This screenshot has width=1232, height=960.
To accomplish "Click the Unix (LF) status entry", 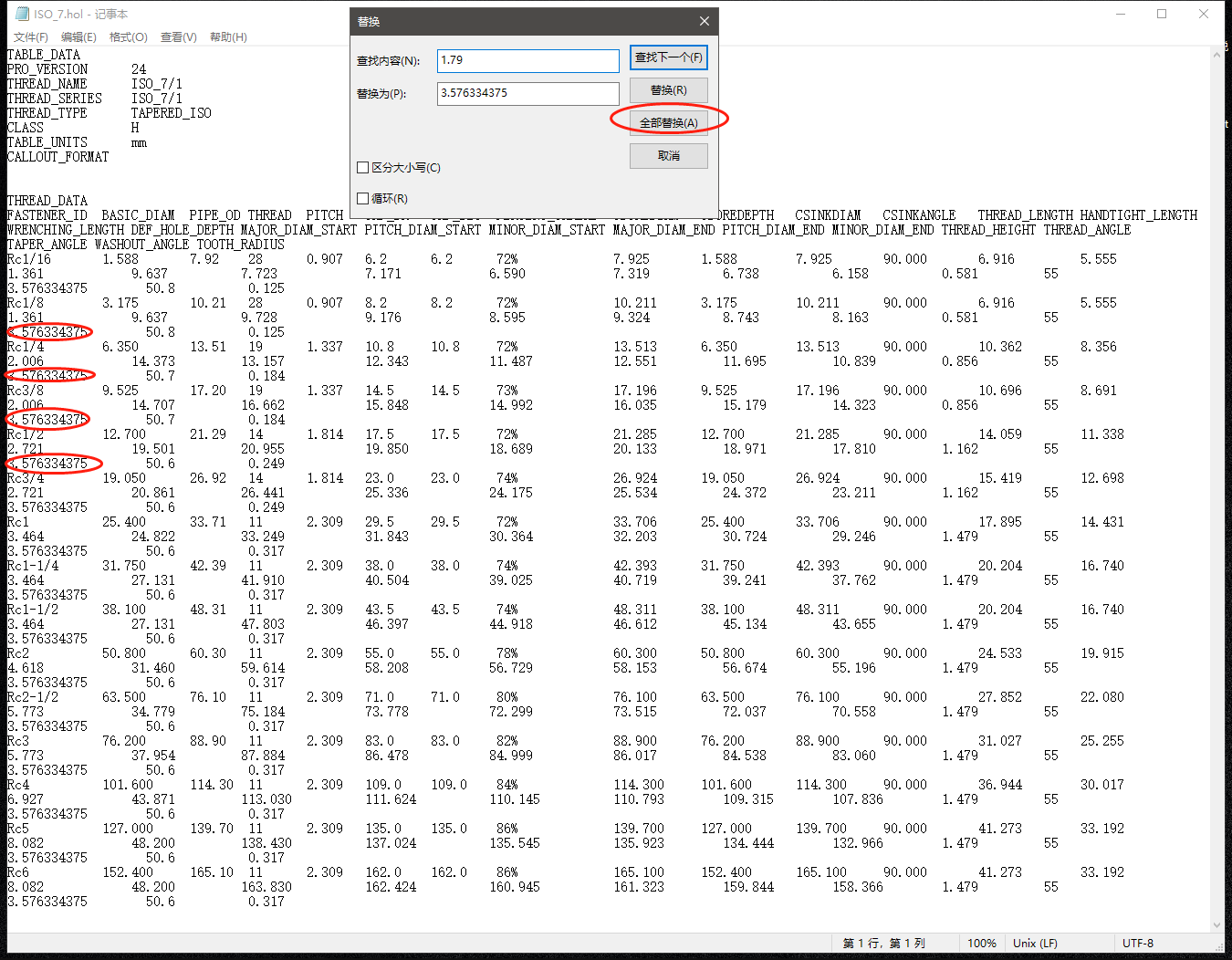I will pyautogui.click(x=1035, y=944).
